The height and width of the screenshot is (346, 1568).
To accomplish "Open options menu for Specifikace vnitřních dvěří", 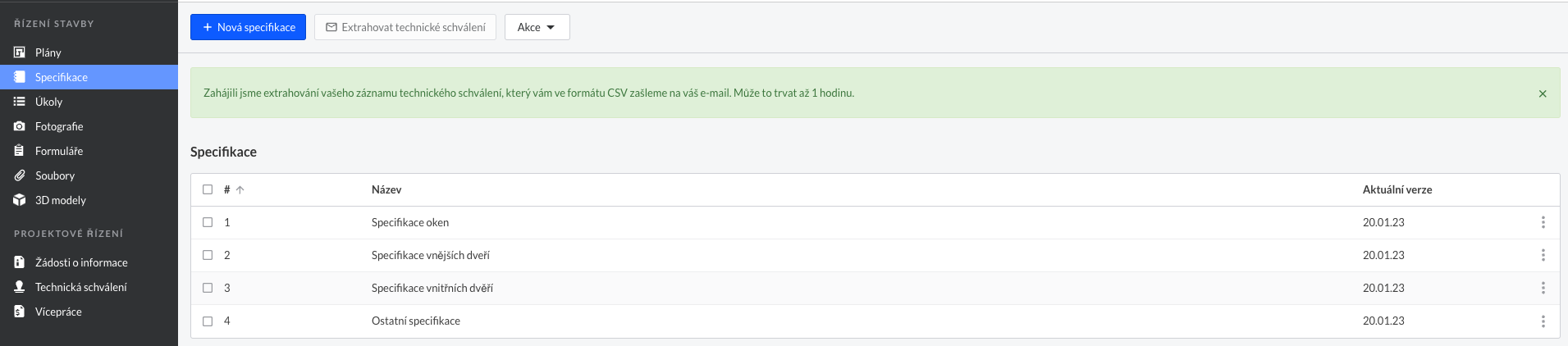I will click(x=1543, y=288).
